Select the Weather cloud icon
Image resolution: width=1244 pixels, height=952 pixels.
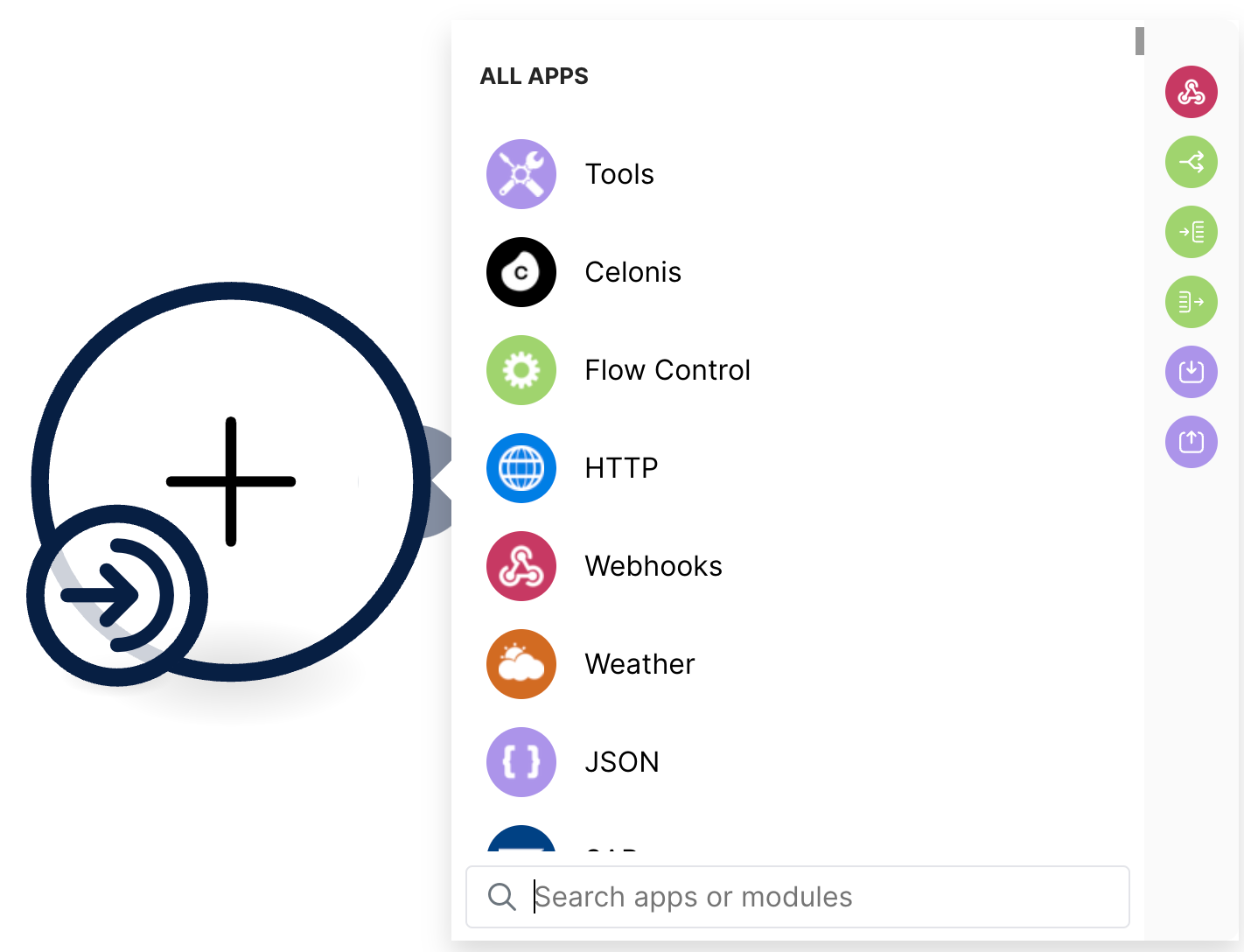[x=521, y=664]
